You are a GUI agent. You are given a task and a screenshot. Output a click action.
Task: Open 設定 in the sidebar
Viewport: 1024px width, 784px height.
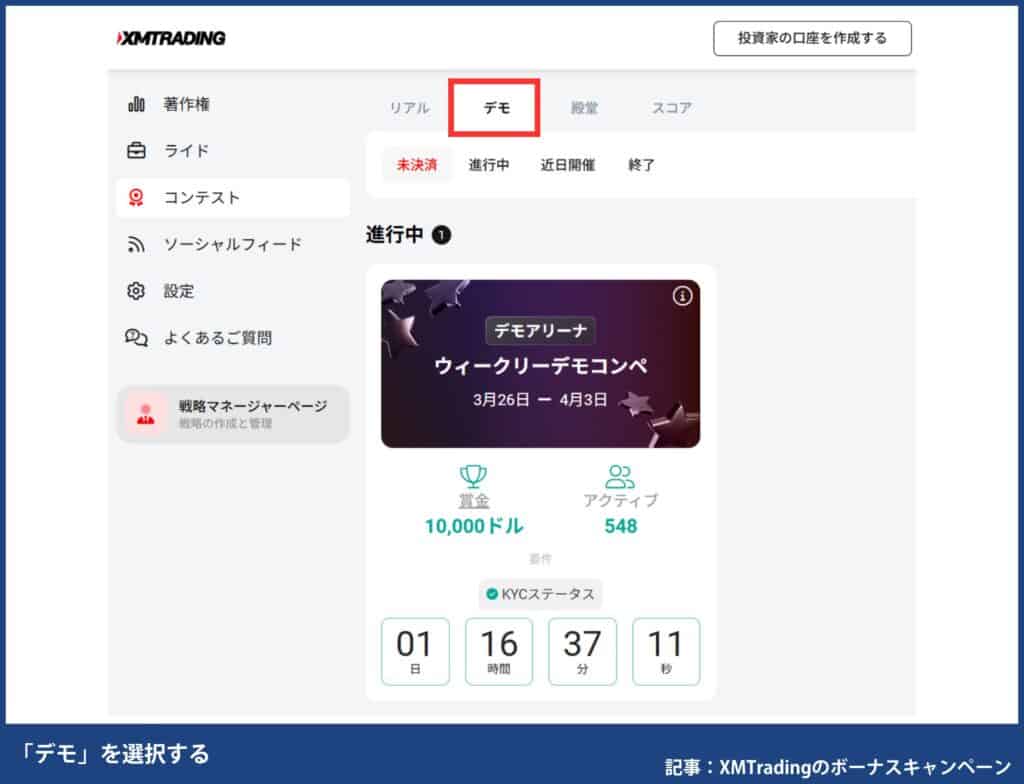[x=179, y=291]
